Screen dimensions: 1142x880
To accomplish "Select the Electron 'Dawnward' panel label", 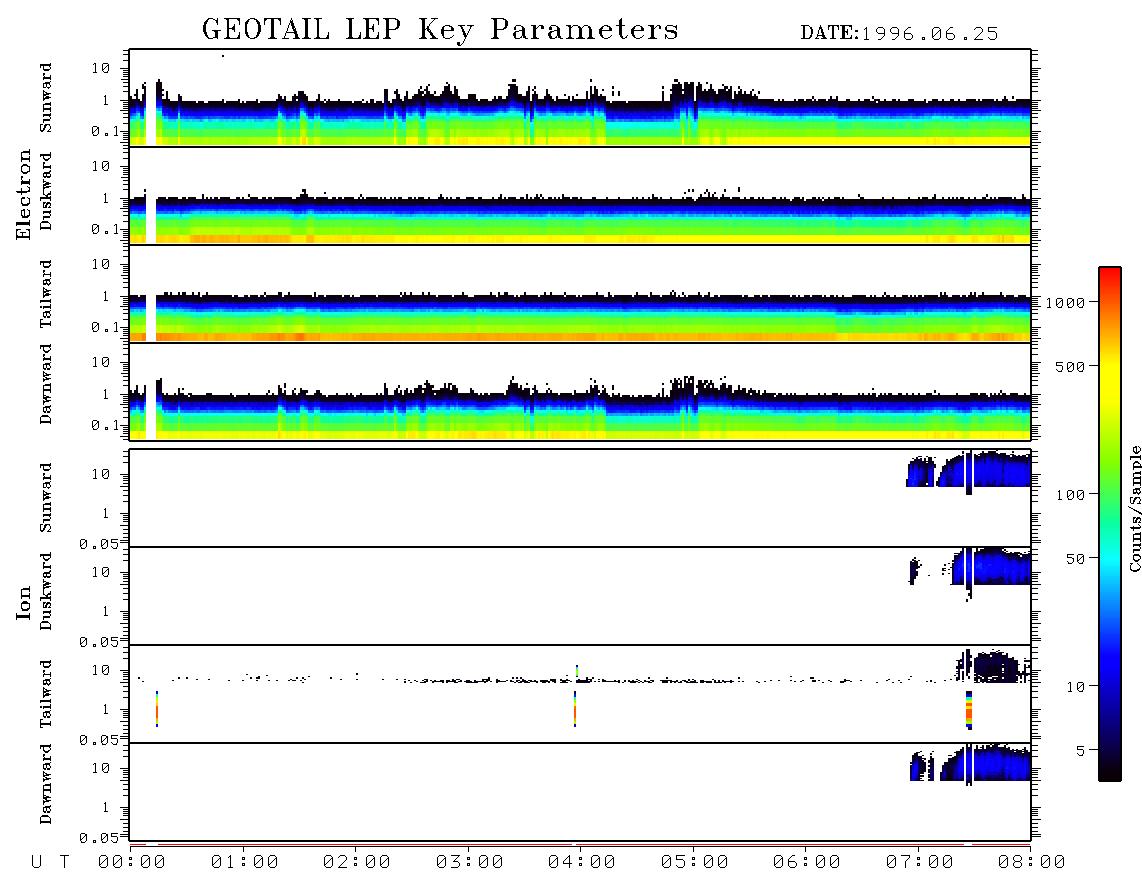I will point(46,385).
